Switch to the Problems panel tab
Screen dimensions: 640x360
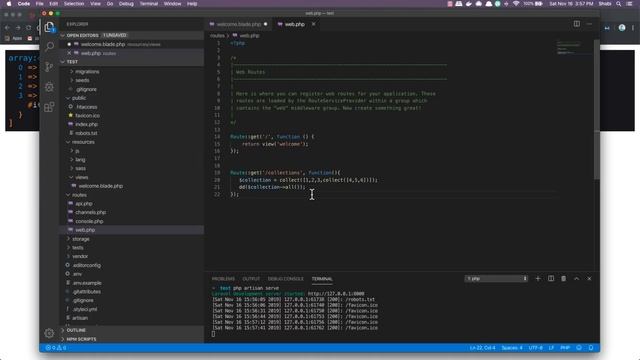click(x=223, y=279)
